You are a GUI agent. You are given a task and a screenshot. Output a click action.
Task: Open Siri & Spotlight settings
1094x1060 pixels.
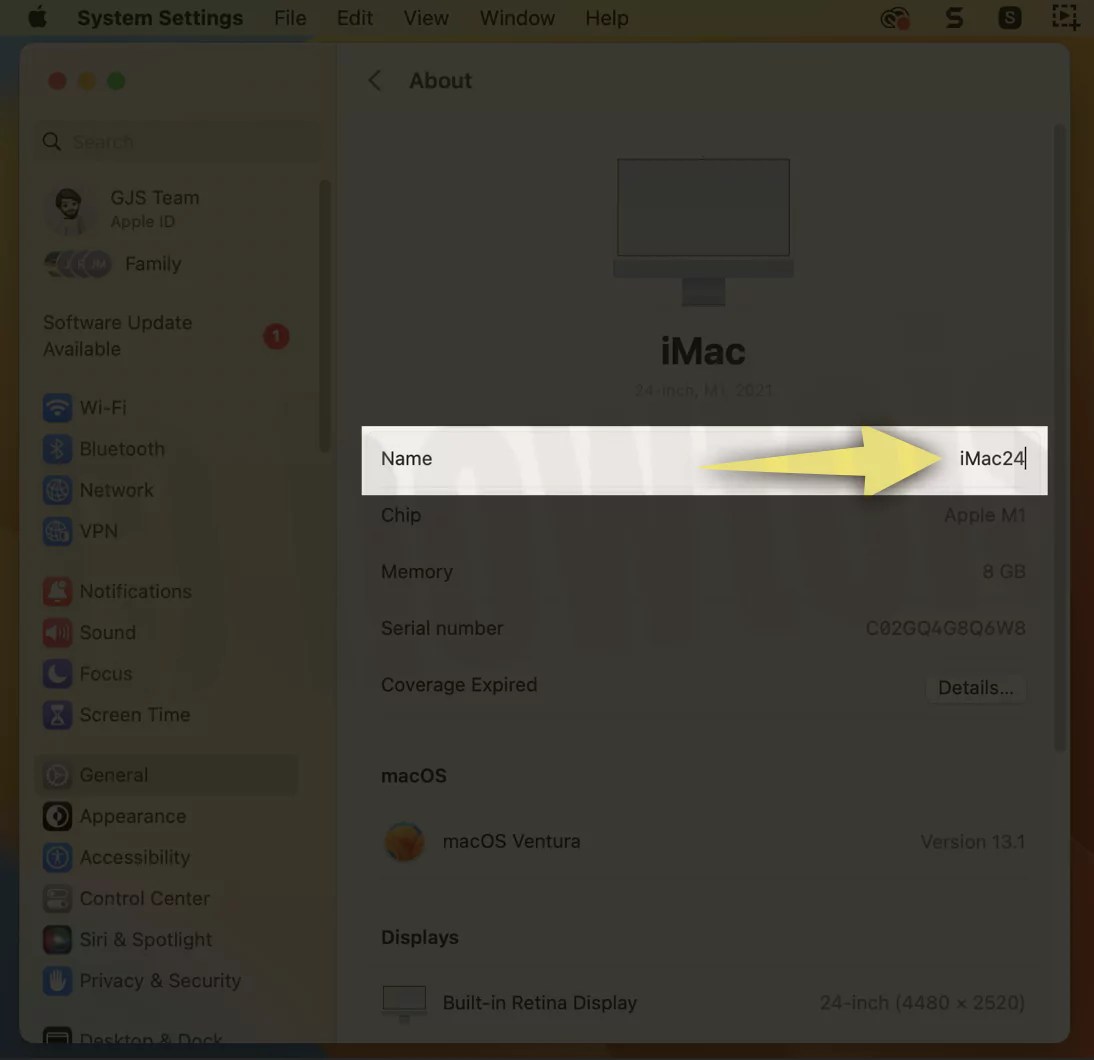tap(57, 939)
